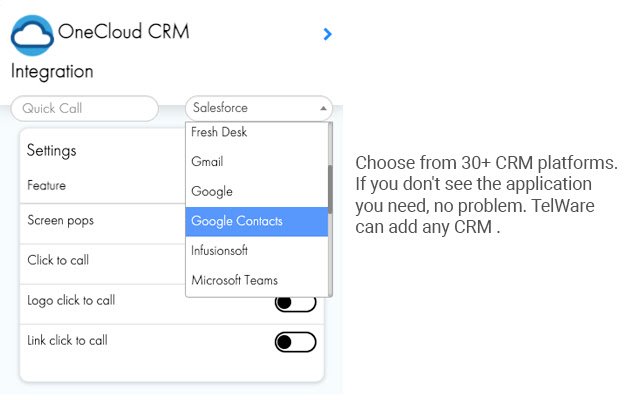Click the Integration heading
The image size is (640, 400).
coord(52,72)
